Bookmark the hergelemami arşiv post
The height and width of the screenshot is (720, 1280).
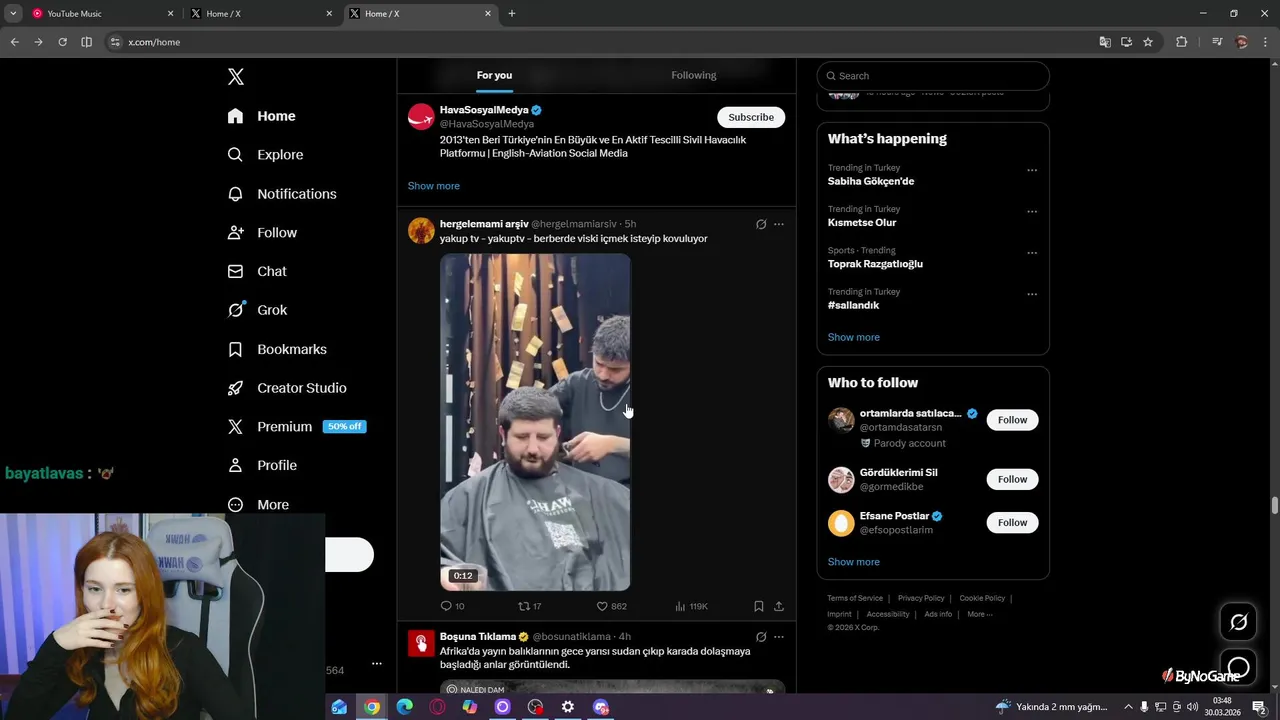pos(759,606)
